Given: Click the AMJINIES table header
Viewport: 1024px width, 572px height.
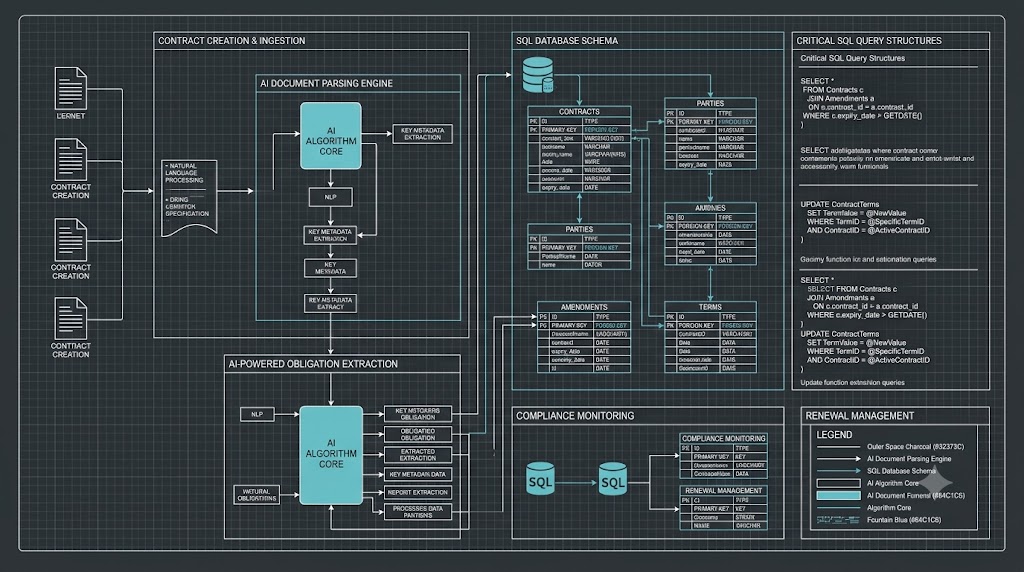Looking at the screenshot, I should (710, 208).
